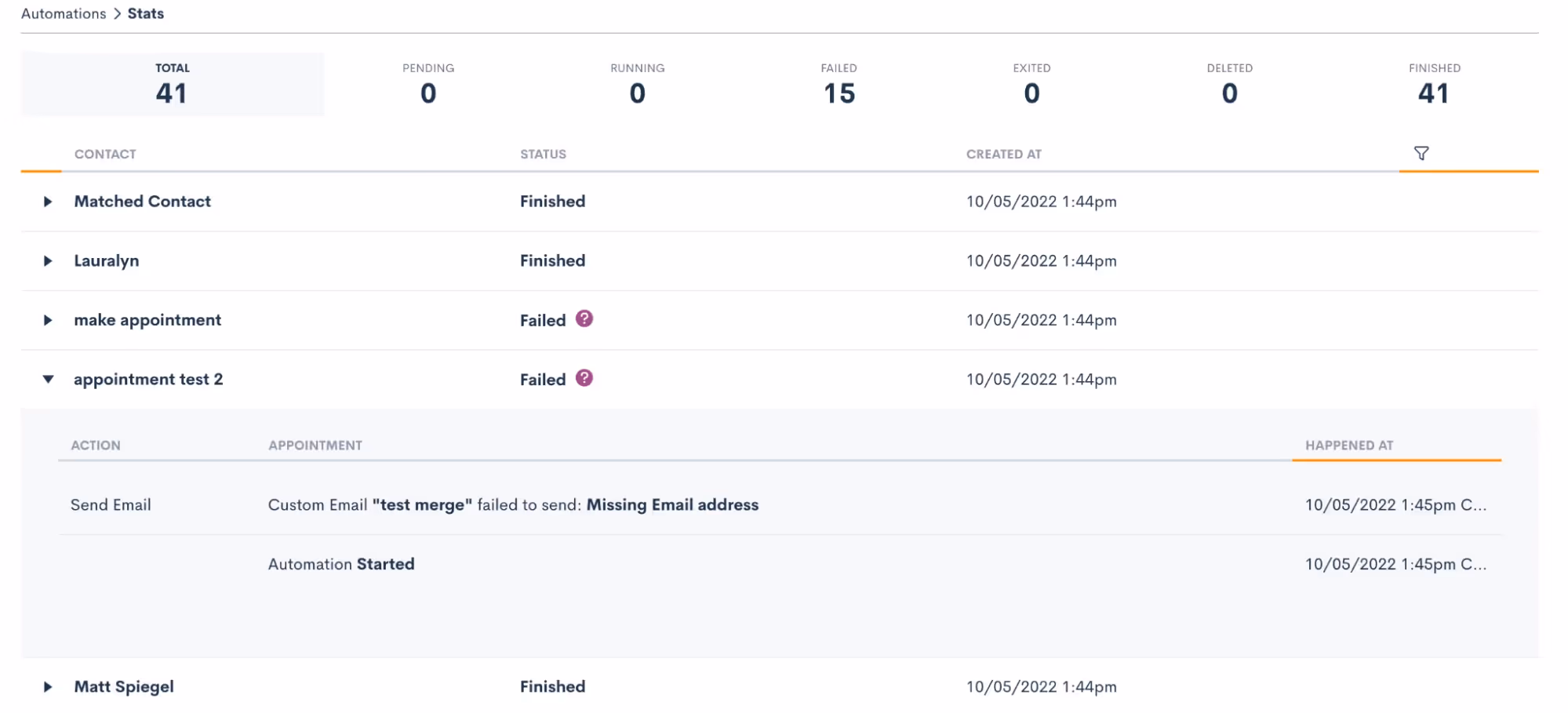Image resolution: width=1568 pixels, height=713 pixels.
Task: Go to Automations breadcrumb link
Action: coord(64,13)
